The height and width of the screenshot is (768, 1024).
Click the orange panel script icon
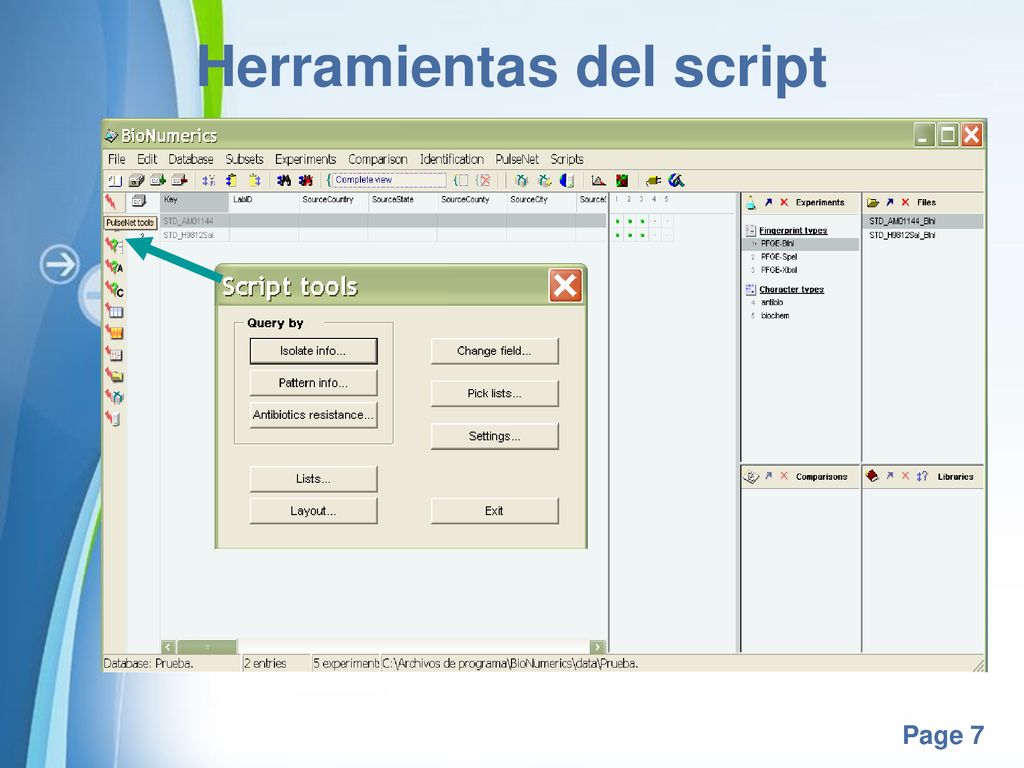click(x=114, y=332)
